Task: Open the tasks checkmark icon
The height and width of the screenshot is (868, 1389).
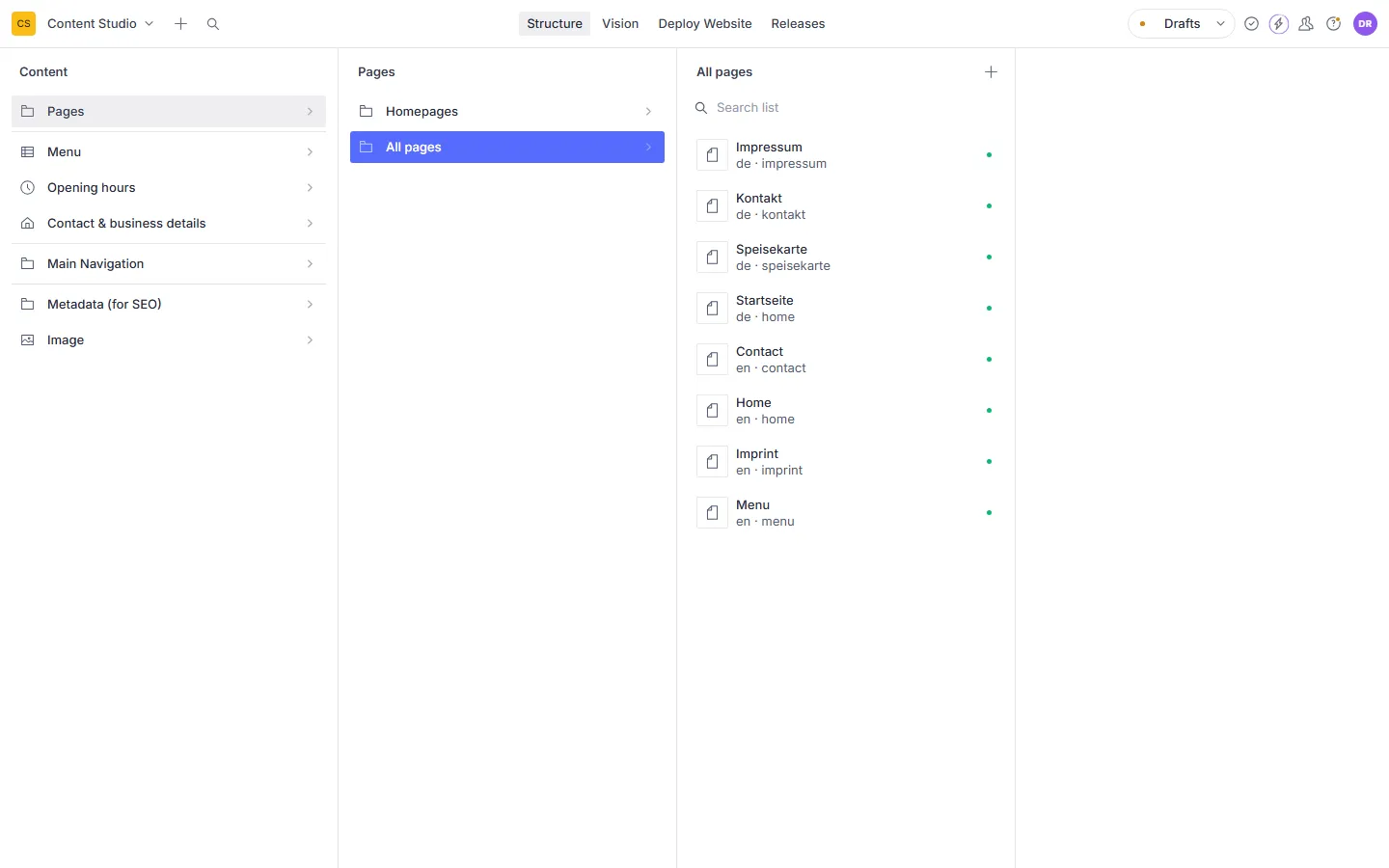Action: coord(1251,23)
